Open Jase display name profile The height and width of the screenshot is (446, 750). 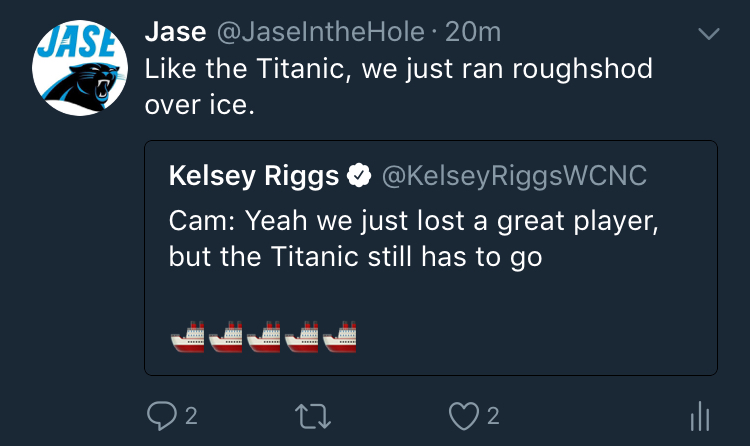tap(176, 32)
